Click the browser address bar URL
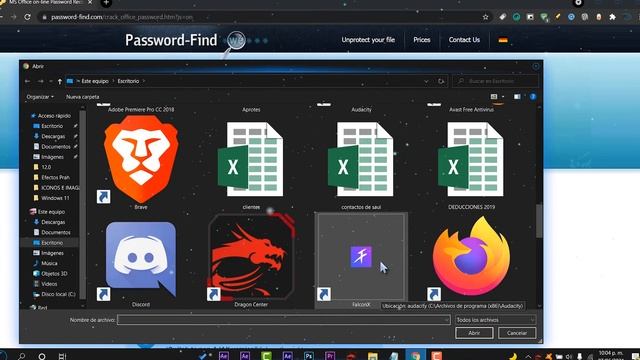Image resolution: width=640 pixels, height=360 pixels. click(x=122, y=17)
